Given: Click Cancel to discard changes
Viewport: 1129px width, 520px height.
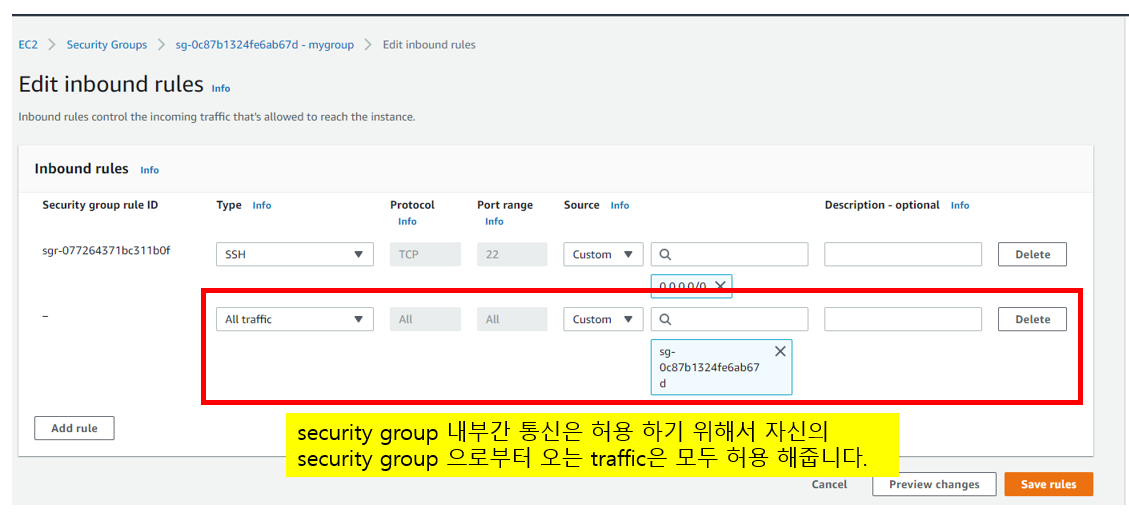Looking at the screenshot, I should 829,485.
